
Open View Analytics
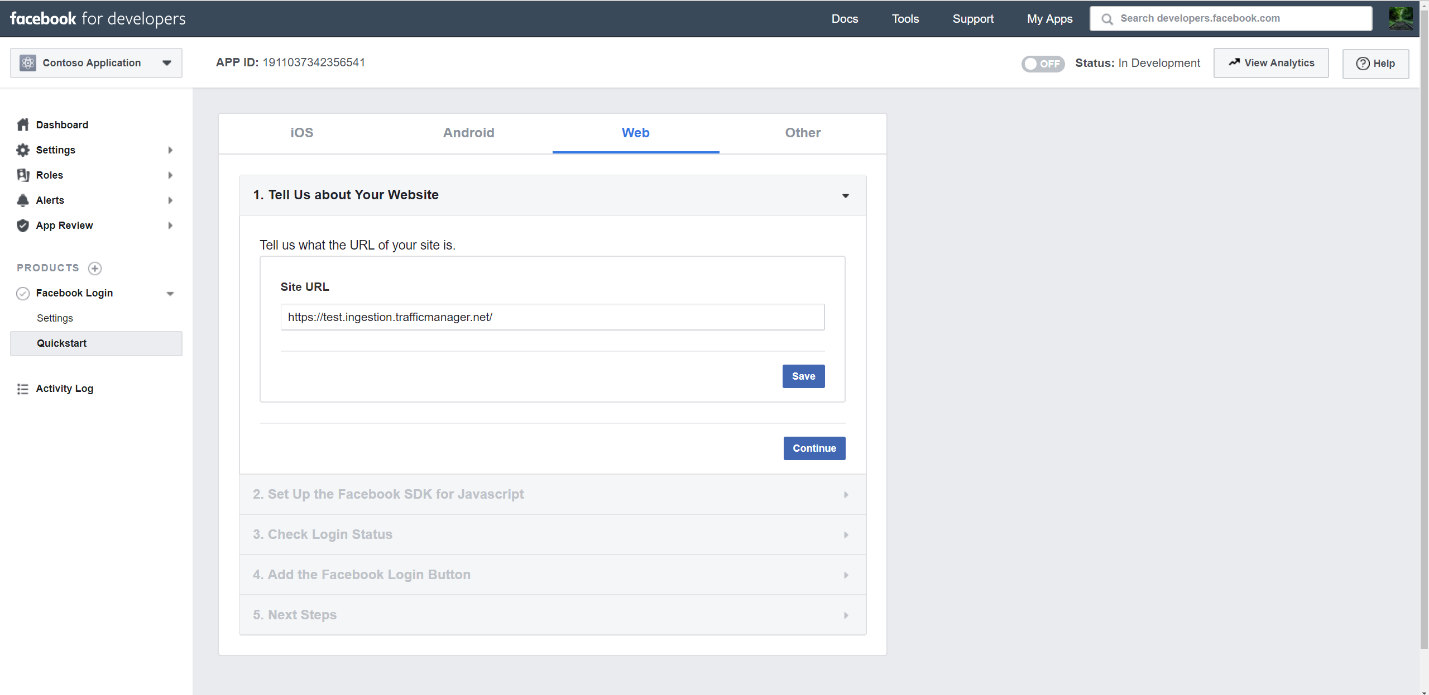[1271, 62]
